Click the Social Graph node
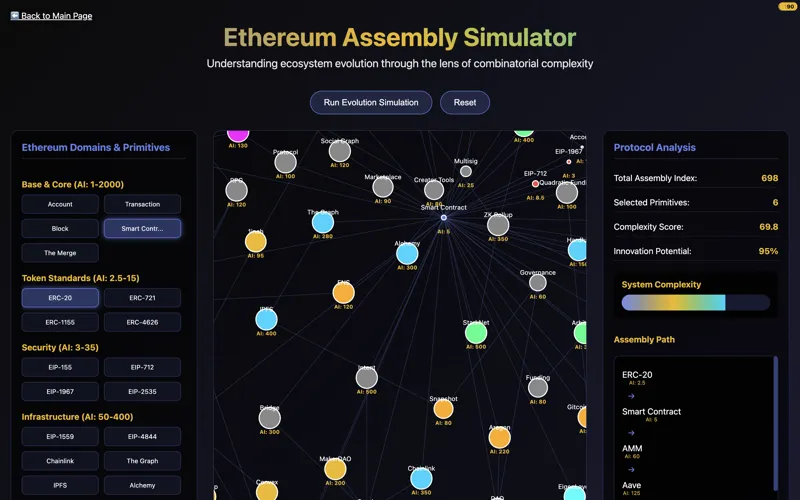800x500 pixels. (x=340, y=152)
